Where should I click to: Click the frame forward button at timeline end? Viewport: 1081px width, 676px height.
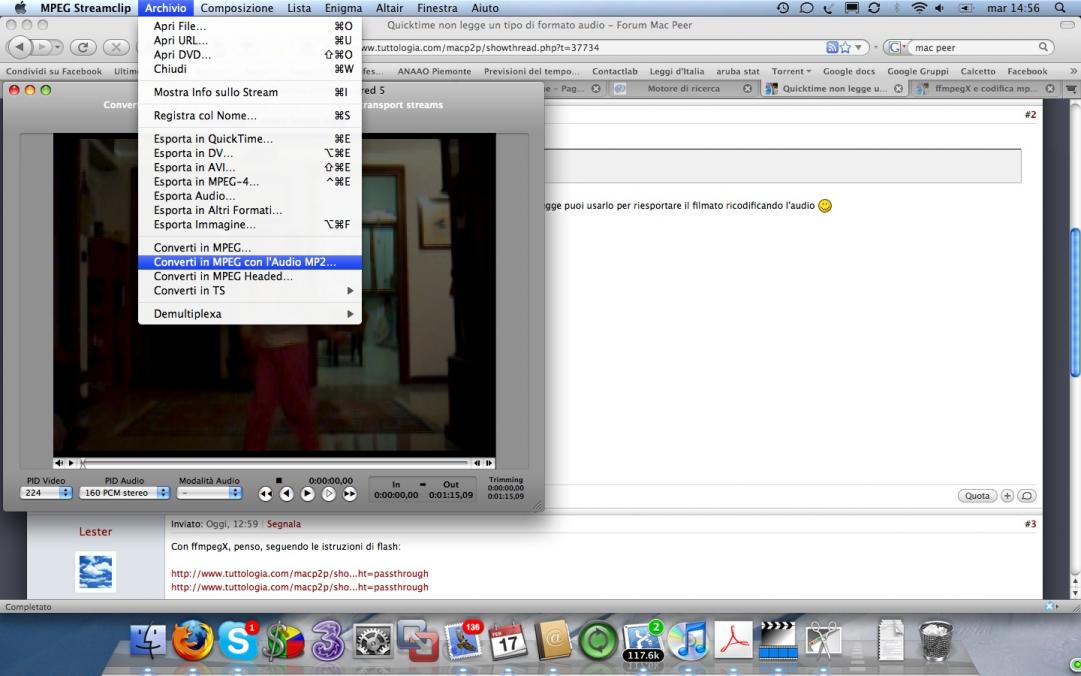pyautogui.click(x=489, y=463)
